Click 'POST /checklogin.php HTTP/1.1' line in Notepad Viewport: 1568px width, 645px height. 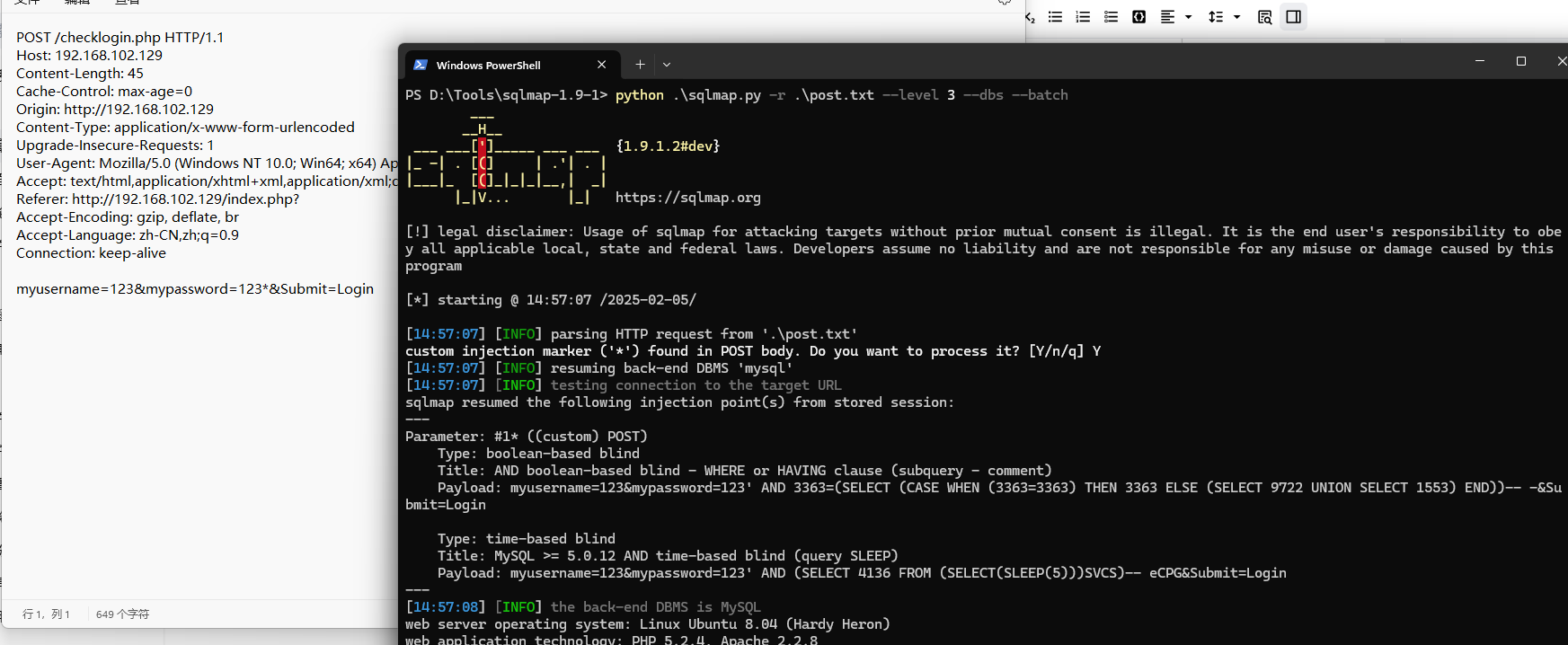(120, 38)
